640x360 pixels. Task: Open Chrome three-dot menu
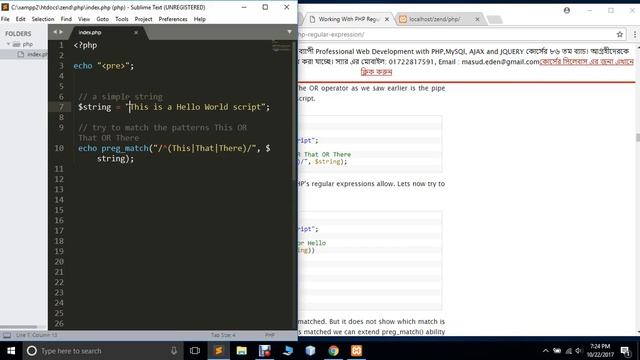coord(635,34)
